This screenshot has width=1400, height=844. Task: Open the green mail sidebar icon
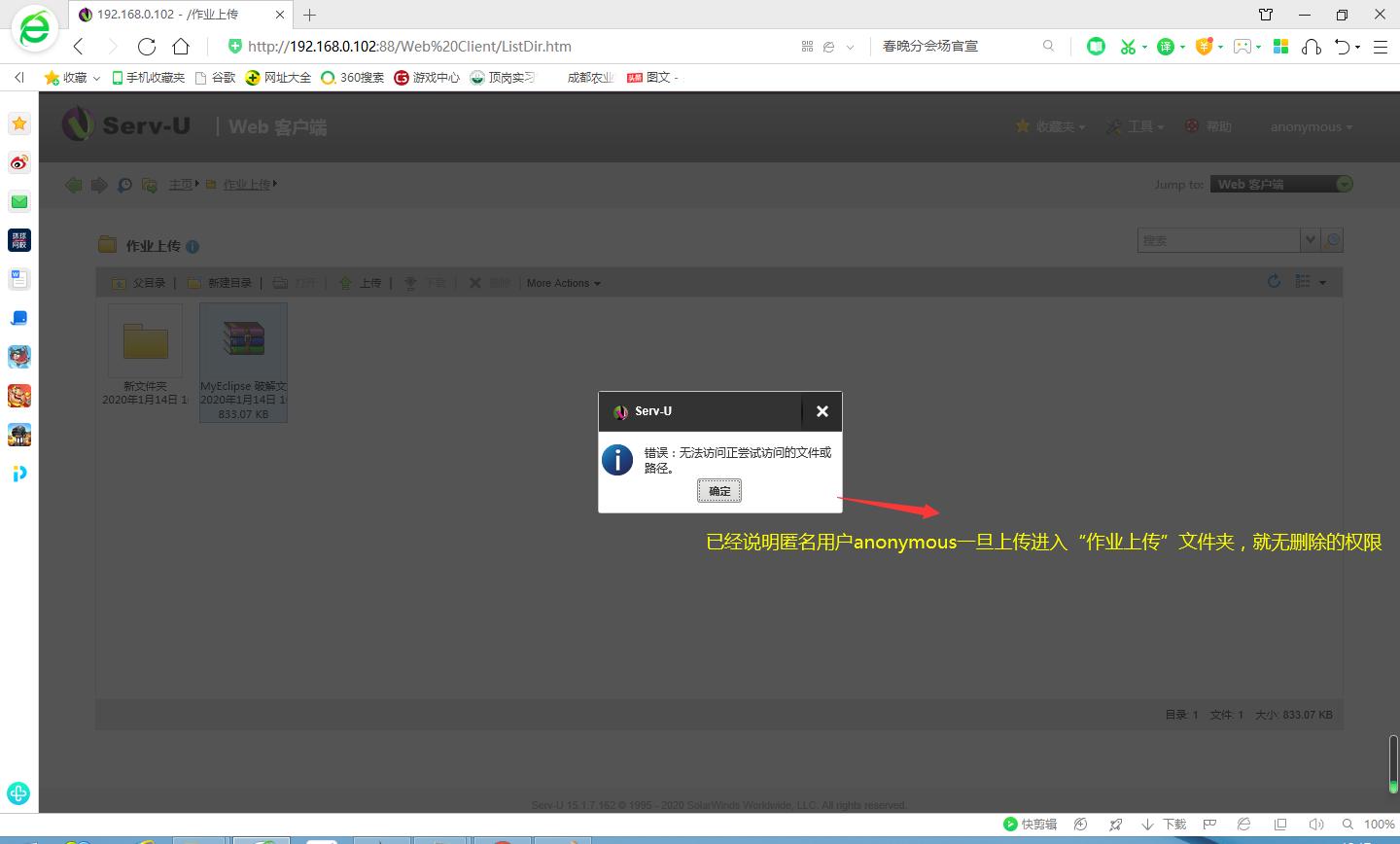(x=19, y=201)
